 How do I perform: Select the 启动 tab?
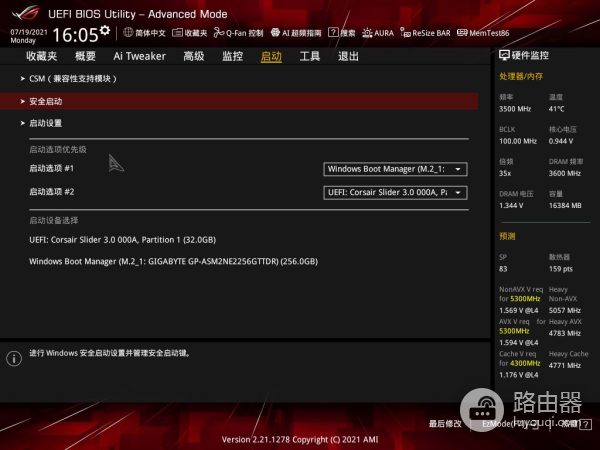271,57
